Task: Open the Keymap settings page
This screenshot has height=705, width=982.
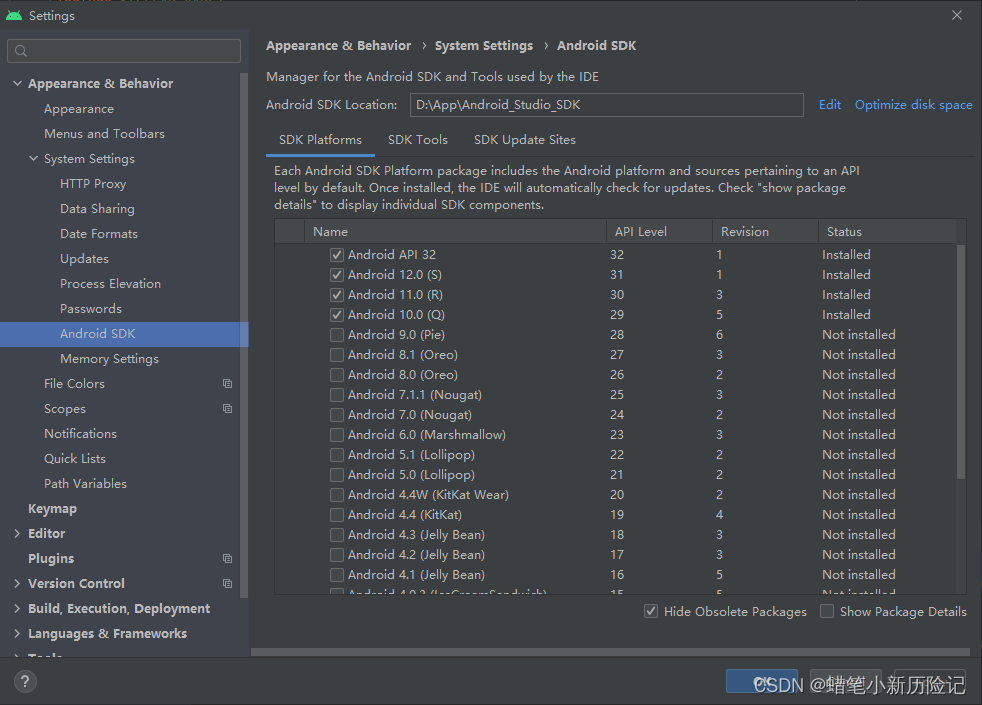Action: click(53, 508)
